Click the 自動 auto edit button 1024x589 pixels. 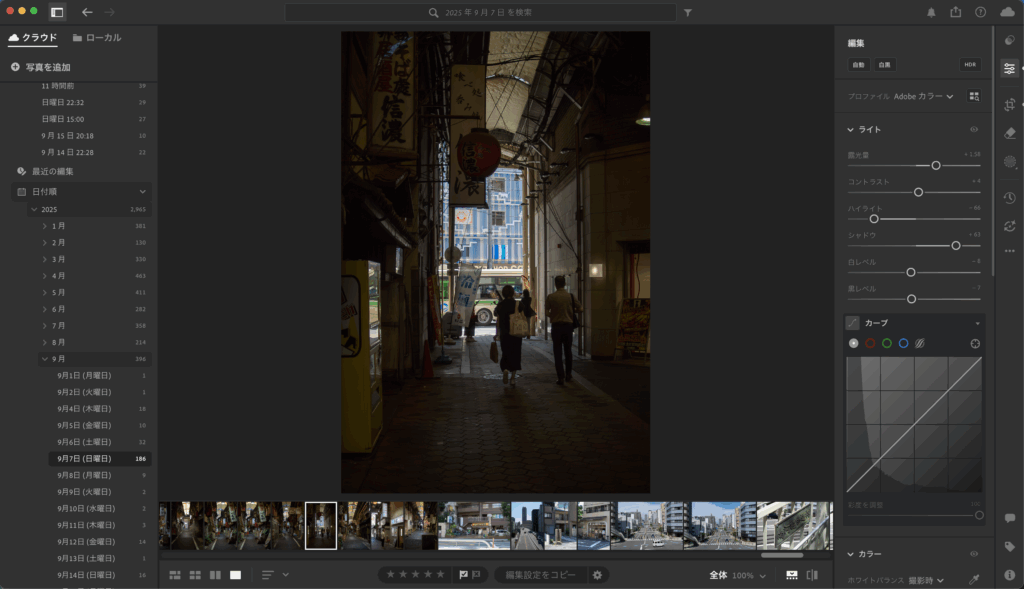coord(858,64)
